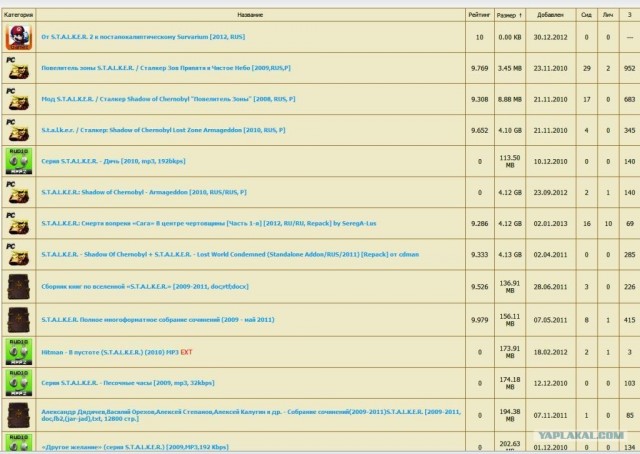Open «Другое желание» (серия S.T.A.L.K.E.R.) link
640x454 pixels.
pos(135,447)
